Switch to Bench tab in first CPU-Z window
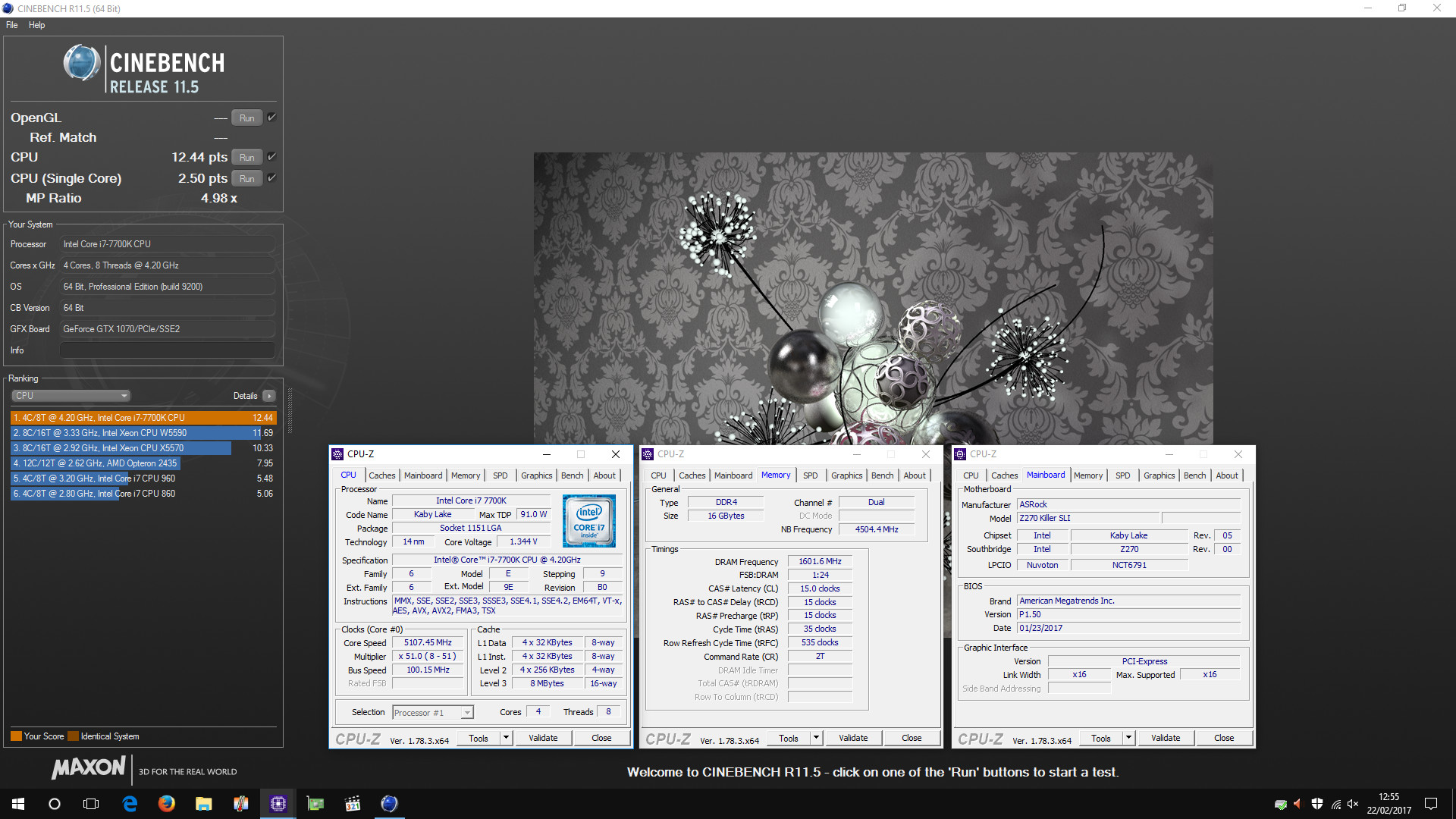This screenshot has width=1456, height=819. click(573, 475)
